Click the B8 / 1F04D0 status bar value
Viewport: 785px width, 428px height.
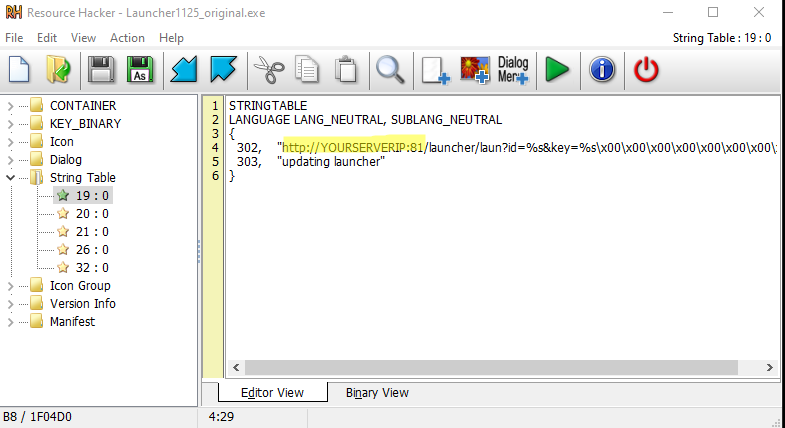[x=38, y=417]
